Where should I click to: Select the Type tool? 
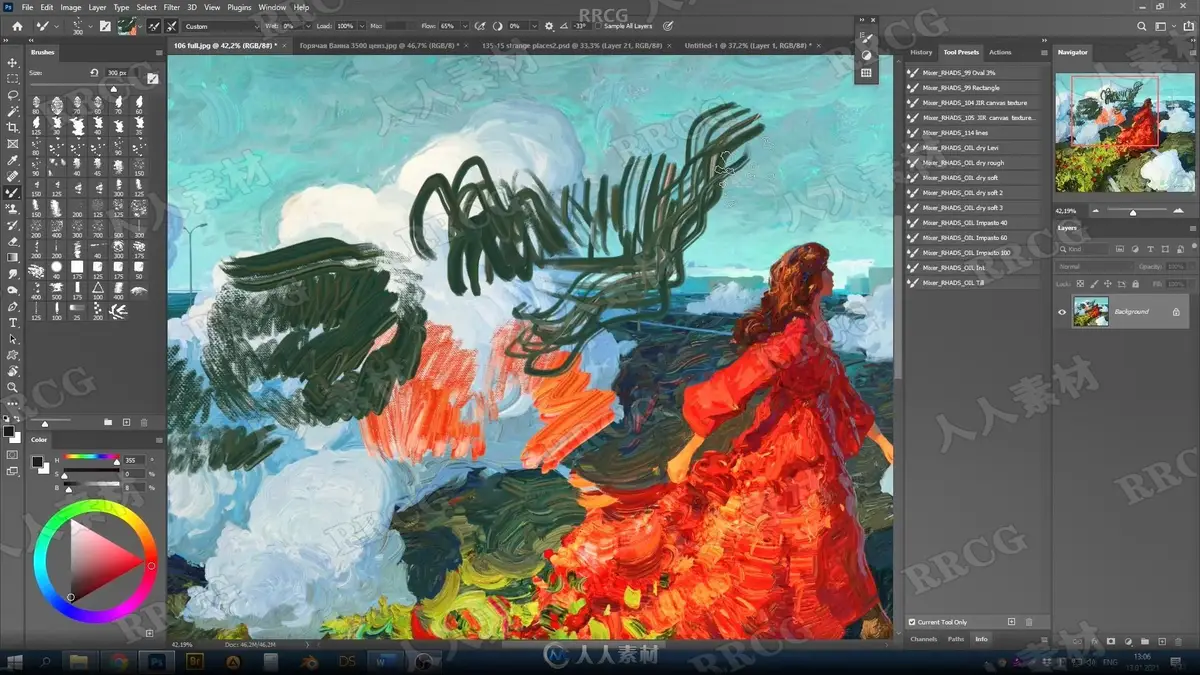13,323
